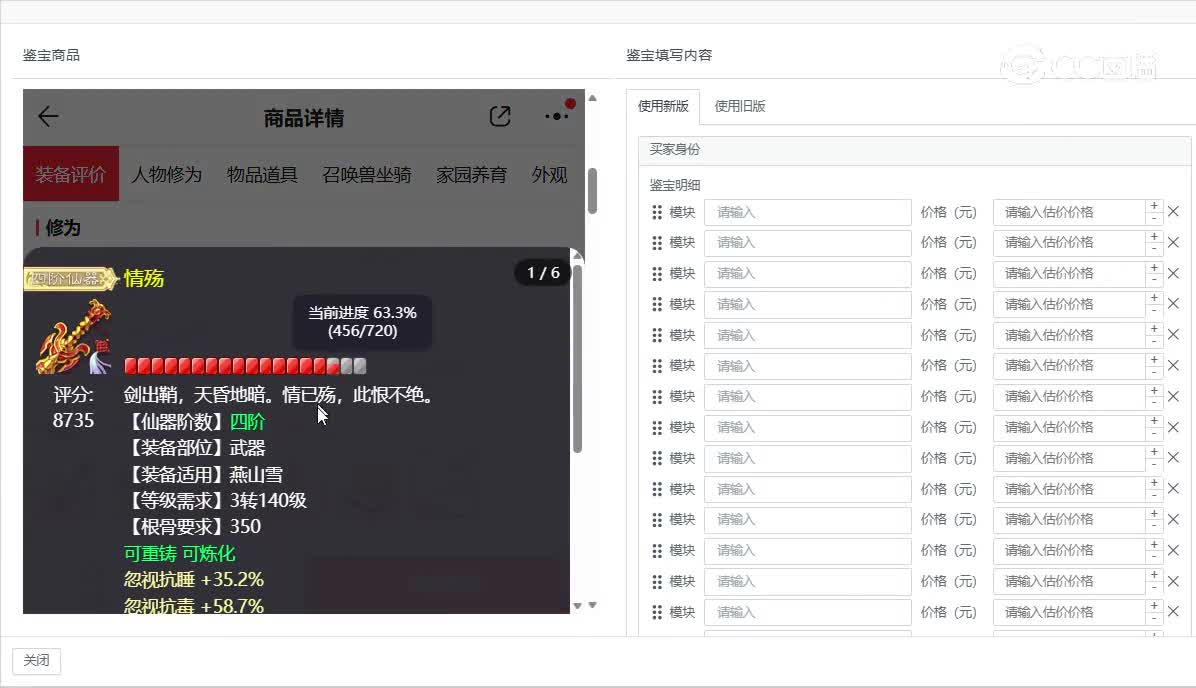1196x688 pixels.
Task: Click the 忽视抗睡 +35.2% attribute
Action: [194, 580]
